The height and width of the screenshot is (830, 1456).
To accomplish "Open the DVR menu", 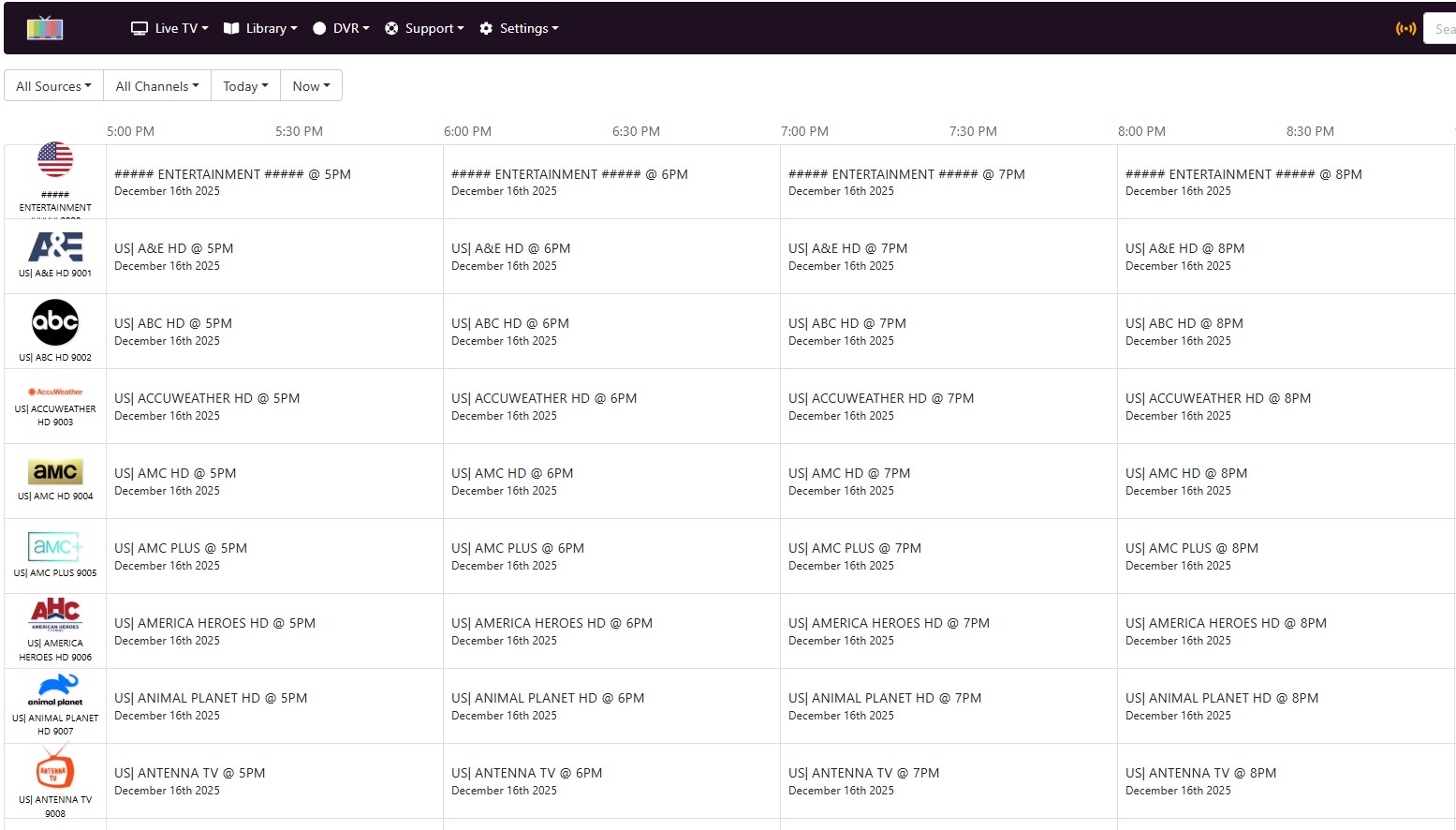I will pyautogui.click(x=341, y=28).
